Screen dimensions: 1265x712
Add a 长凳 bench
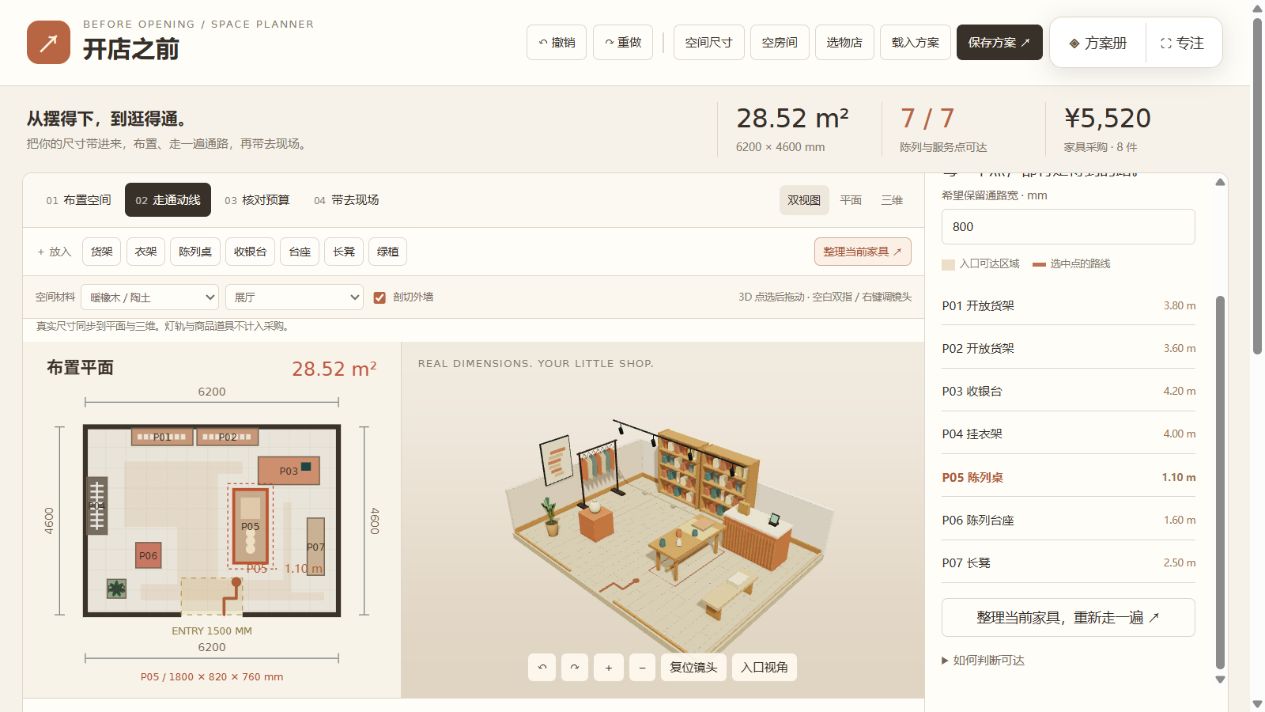[344, 252]
